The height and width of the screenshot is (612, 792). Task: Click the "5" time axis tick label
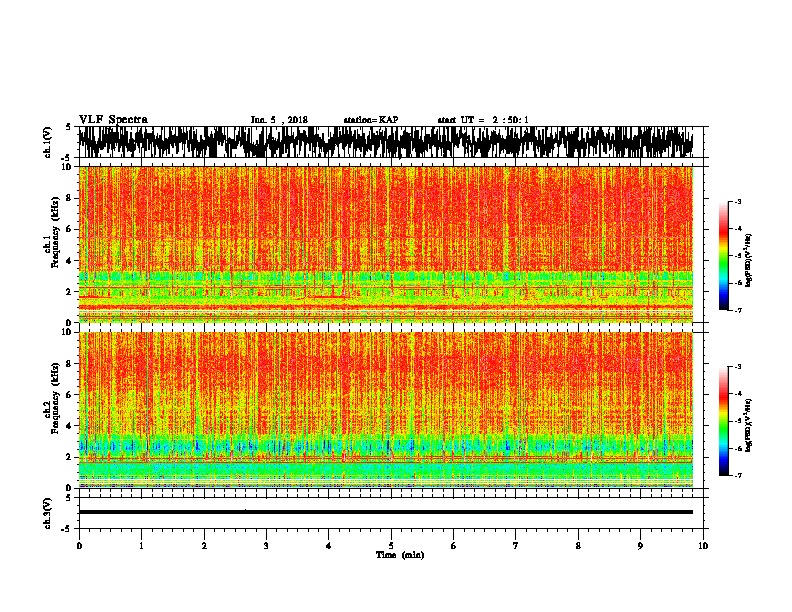tap(391, 546)
